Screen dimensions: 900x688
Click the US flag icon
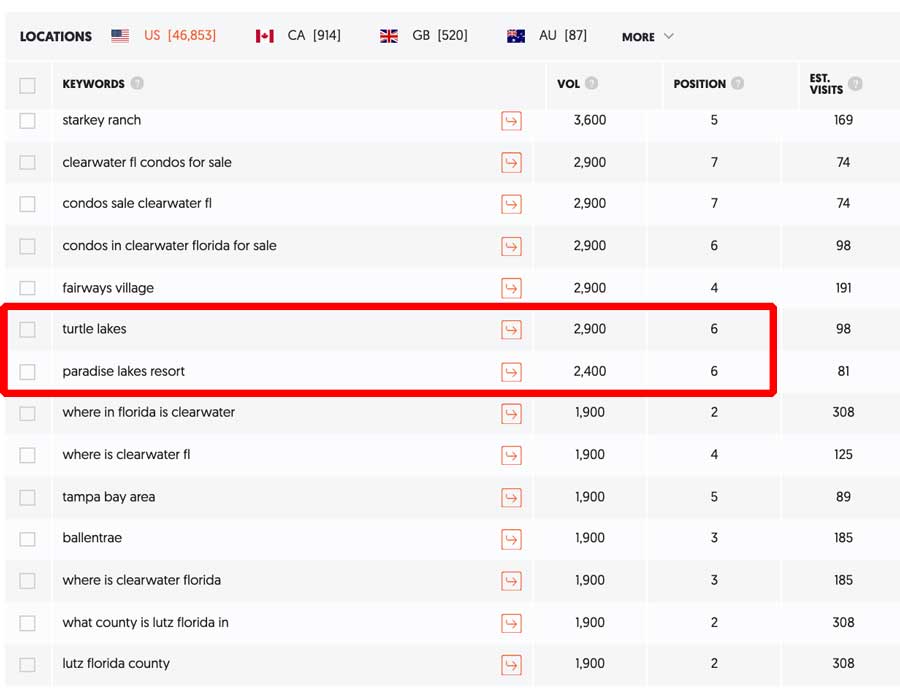120,36
